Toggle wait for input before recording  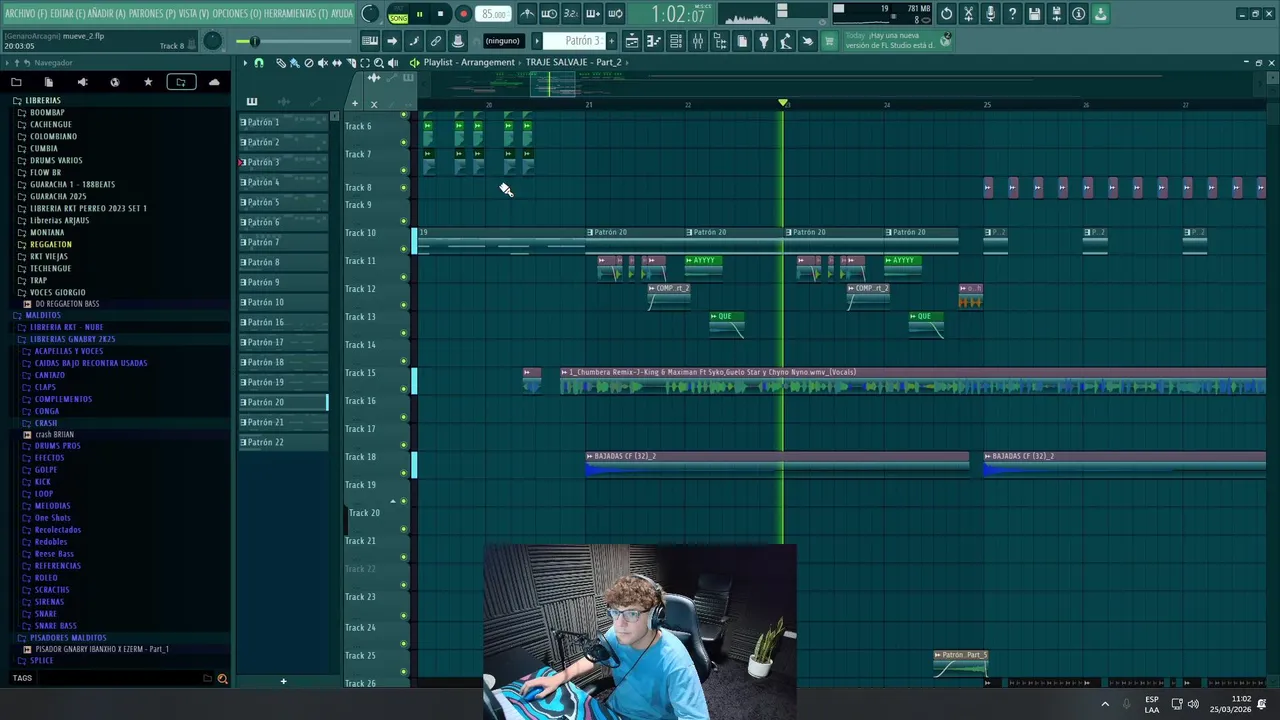549,14
